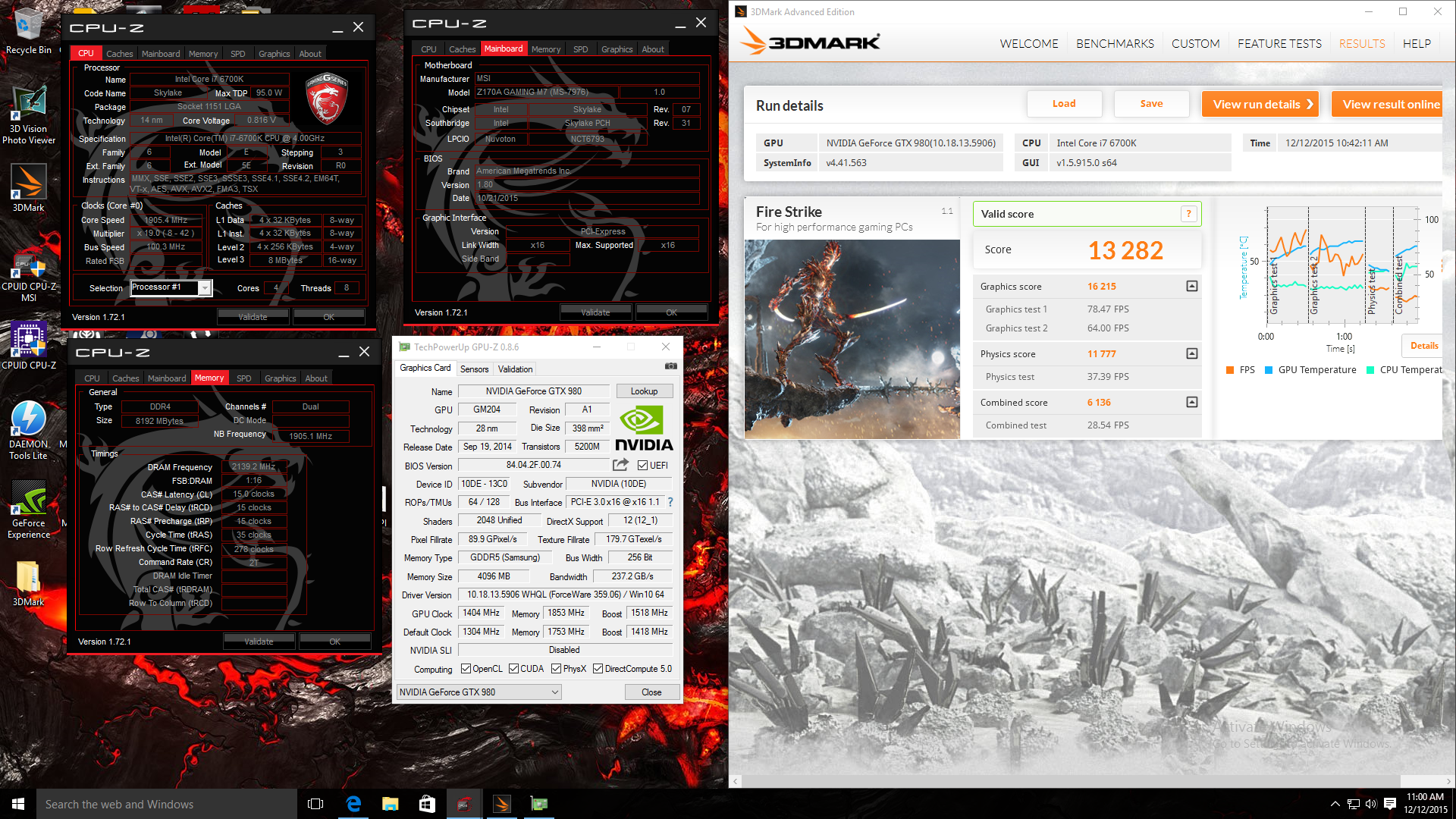Open Windows Store from taskbar
The height and width of the screenshot is (819, 1456).
click(427, 804)
